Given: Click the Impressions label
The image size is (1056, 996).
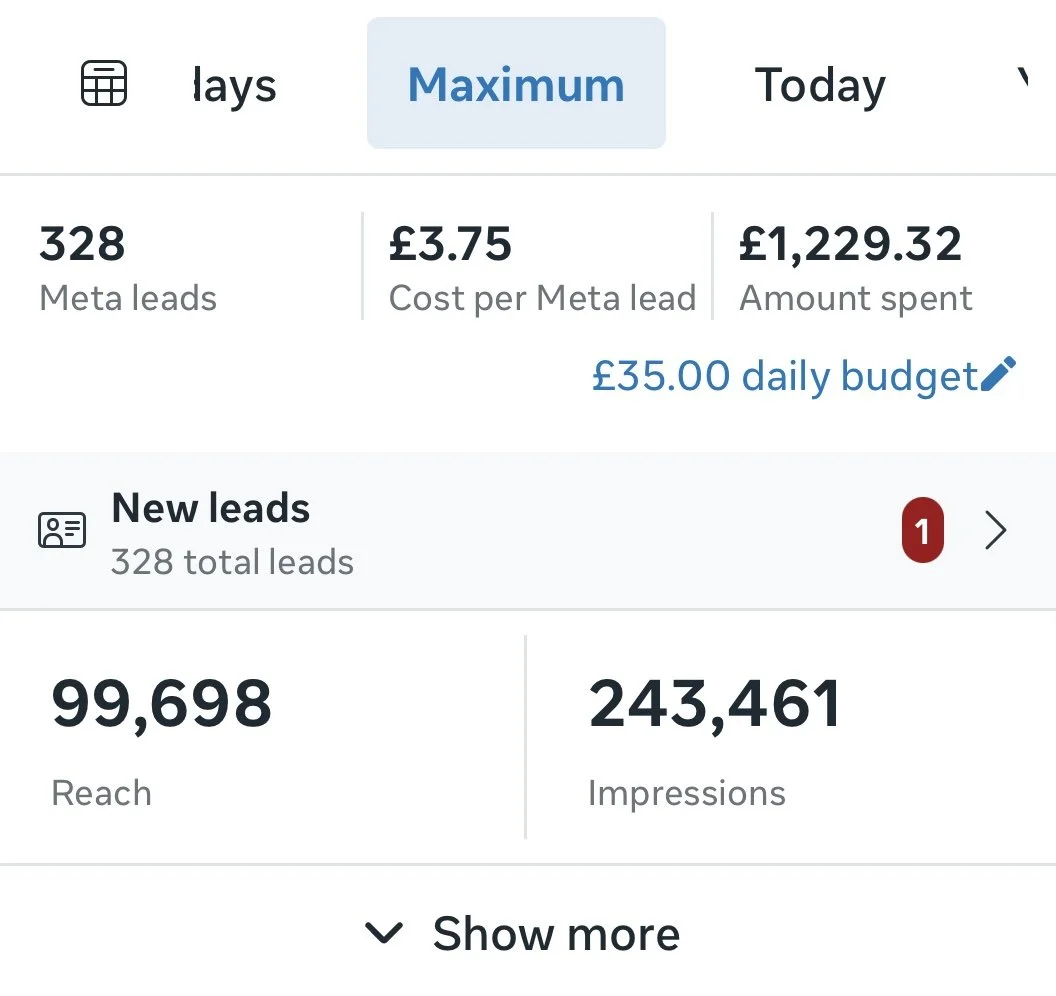Looking at the screenshot, I should click(686, 793).
